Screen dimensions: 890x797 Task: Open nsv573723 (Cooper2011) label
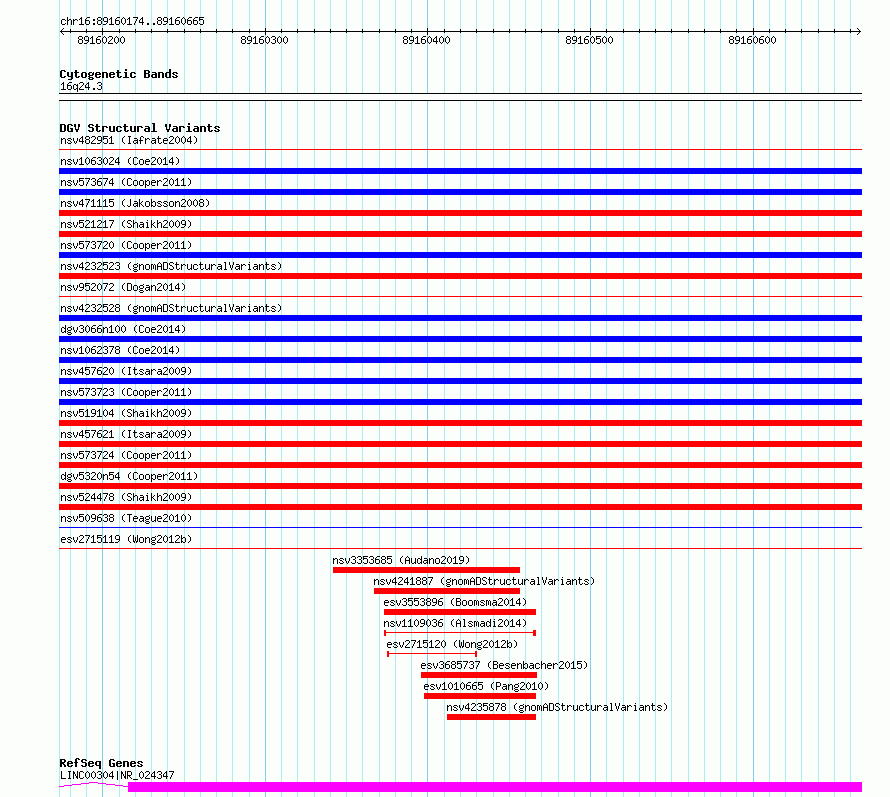[126, 392]
